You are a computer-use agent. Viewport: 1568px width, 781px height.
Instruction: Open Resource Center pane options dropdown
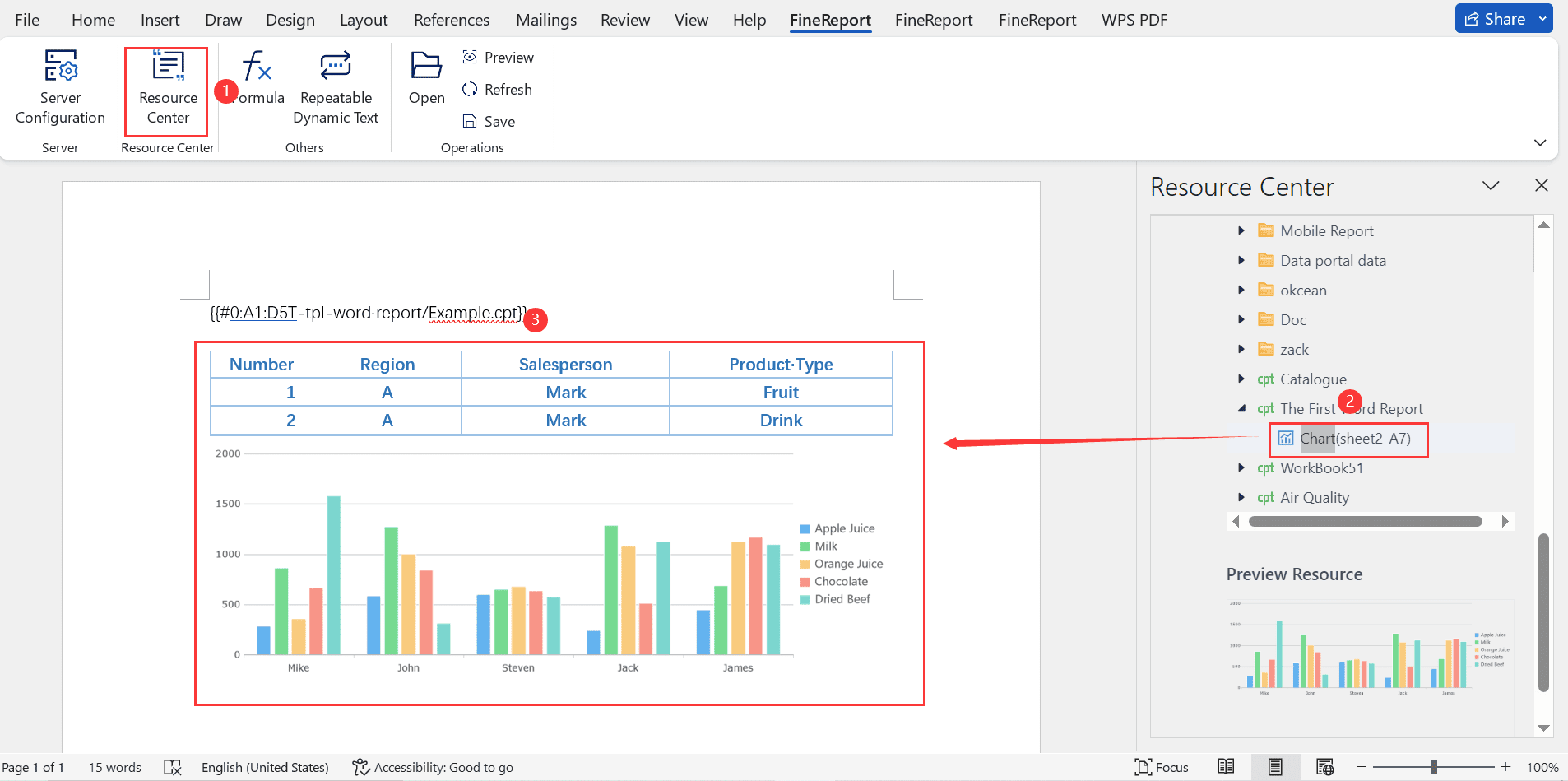pos(1491,186)
